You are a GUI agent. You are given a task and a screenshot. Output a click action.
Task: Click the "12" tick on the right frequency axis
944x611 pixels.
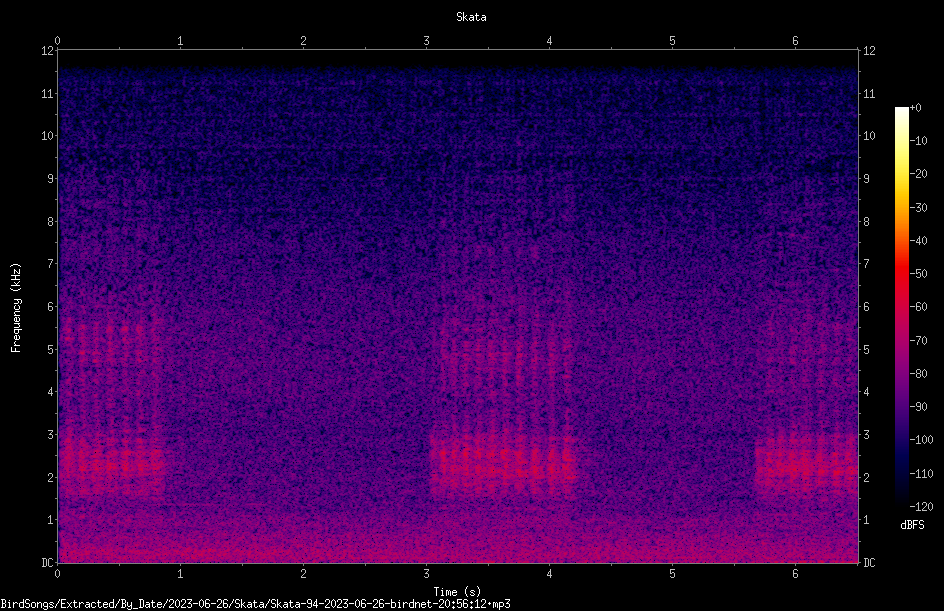869,51
